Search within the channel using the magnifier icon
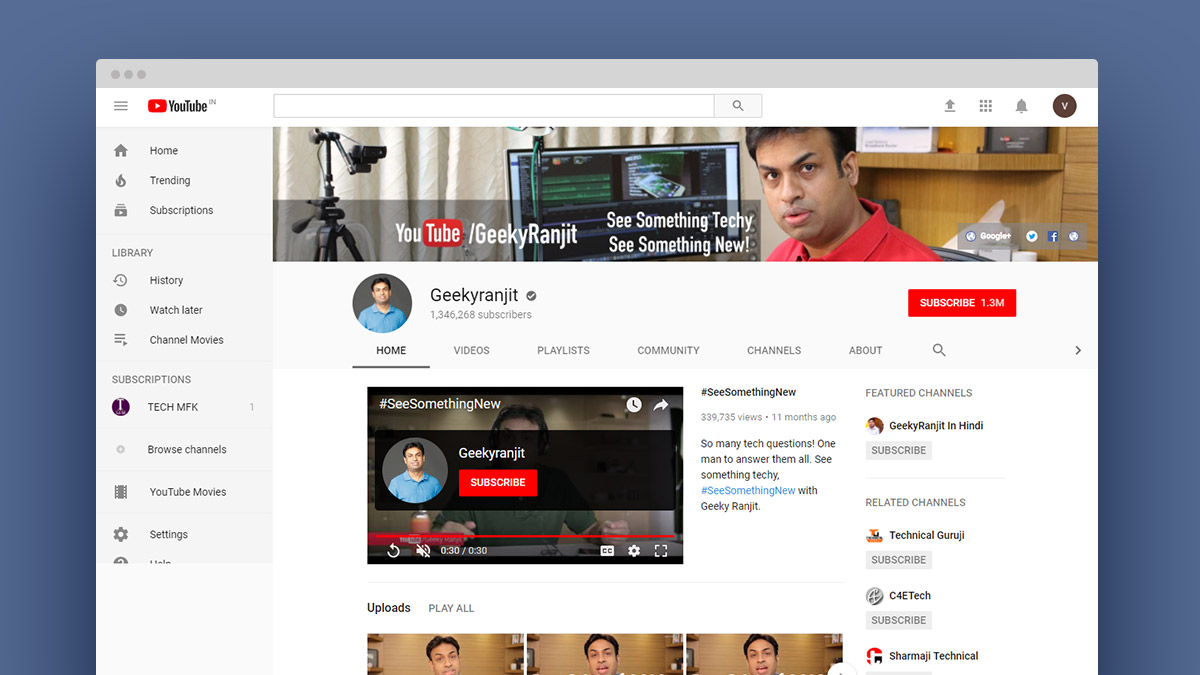The image size is (1200, 675). click(x=939, y=350)
